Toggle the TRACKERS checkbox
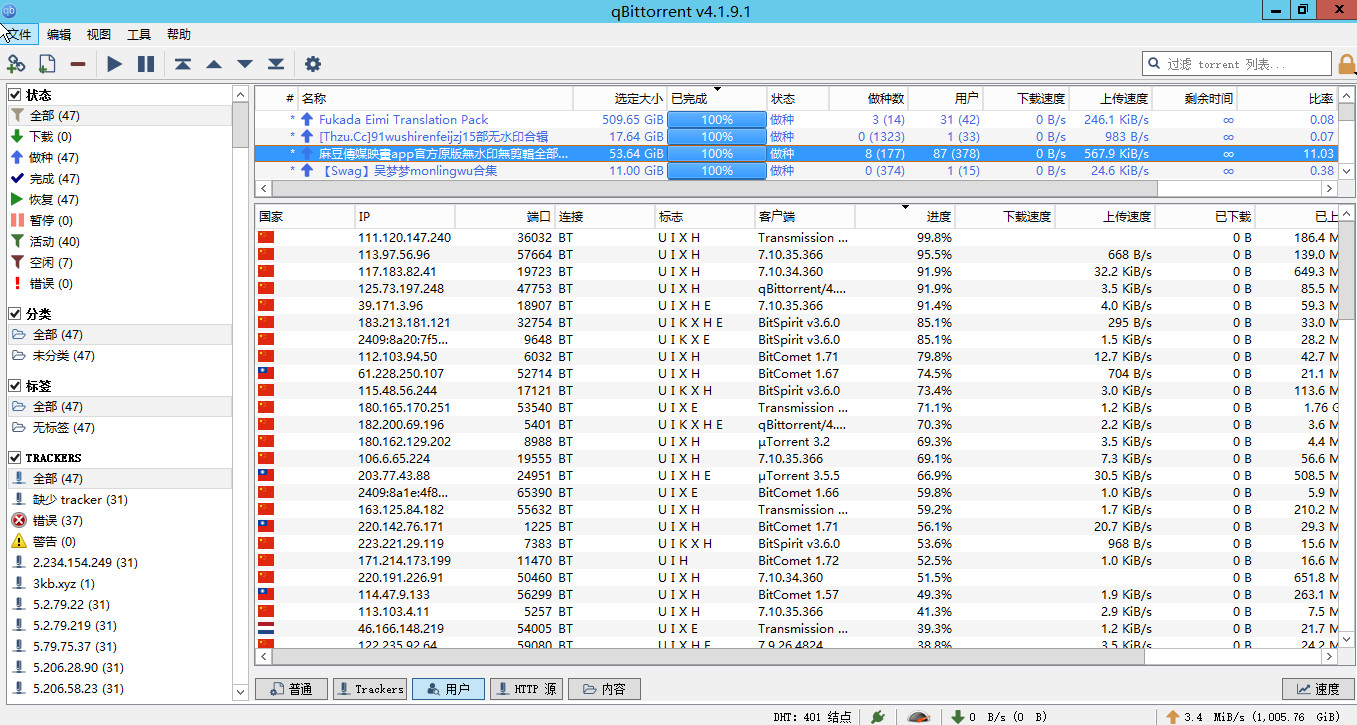The image size is (1357, 725). (15, 458)
